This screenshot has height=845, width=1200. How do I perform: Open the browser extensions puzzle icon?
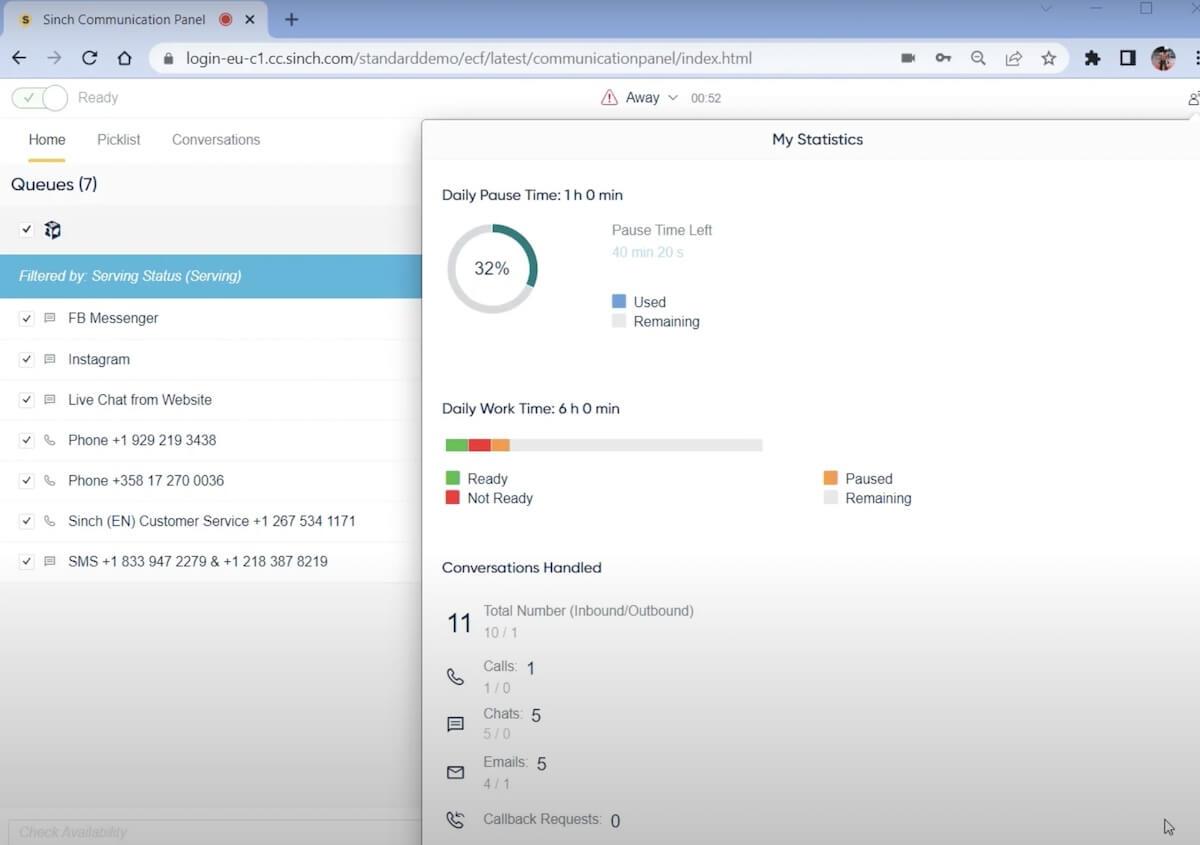coord(1092,58)
